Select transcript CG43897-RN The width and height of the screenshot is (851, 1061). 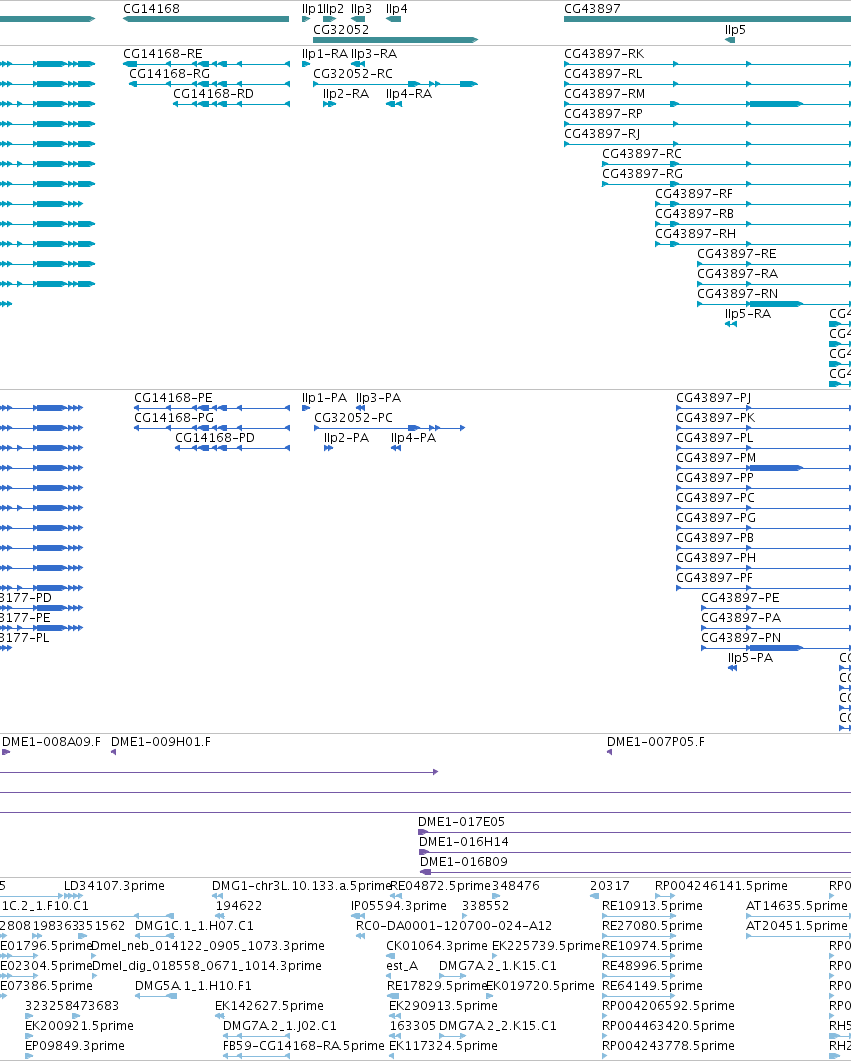pos(737,294)
